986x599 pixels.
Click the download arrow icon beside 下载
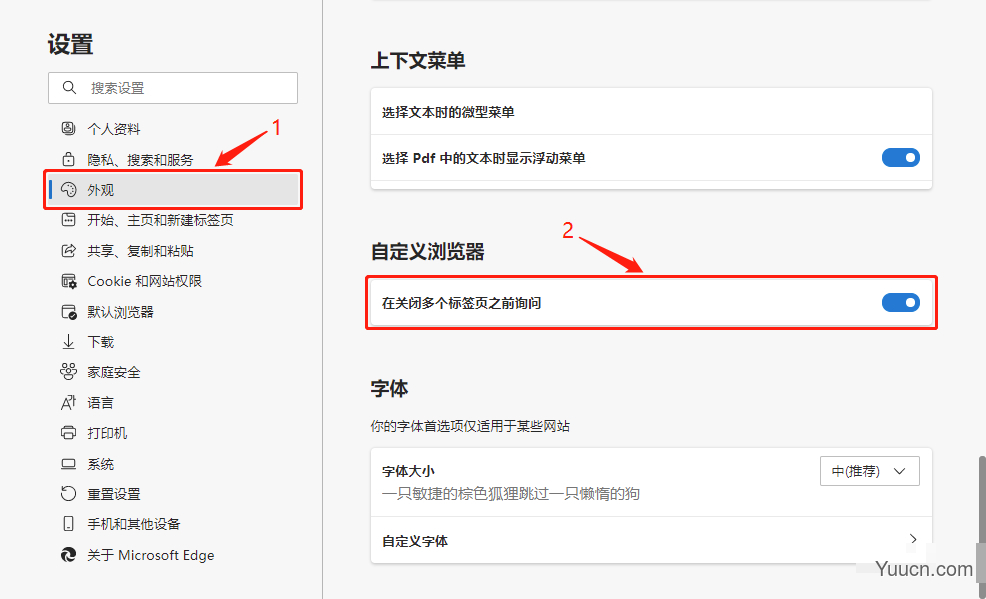click(68, 342)
